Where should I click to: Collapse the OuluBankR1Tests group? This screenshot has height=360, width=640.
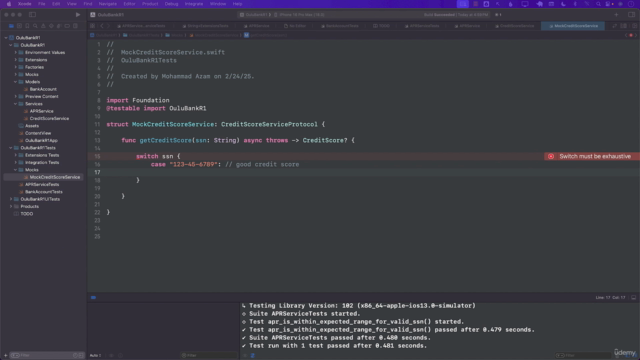11,148
